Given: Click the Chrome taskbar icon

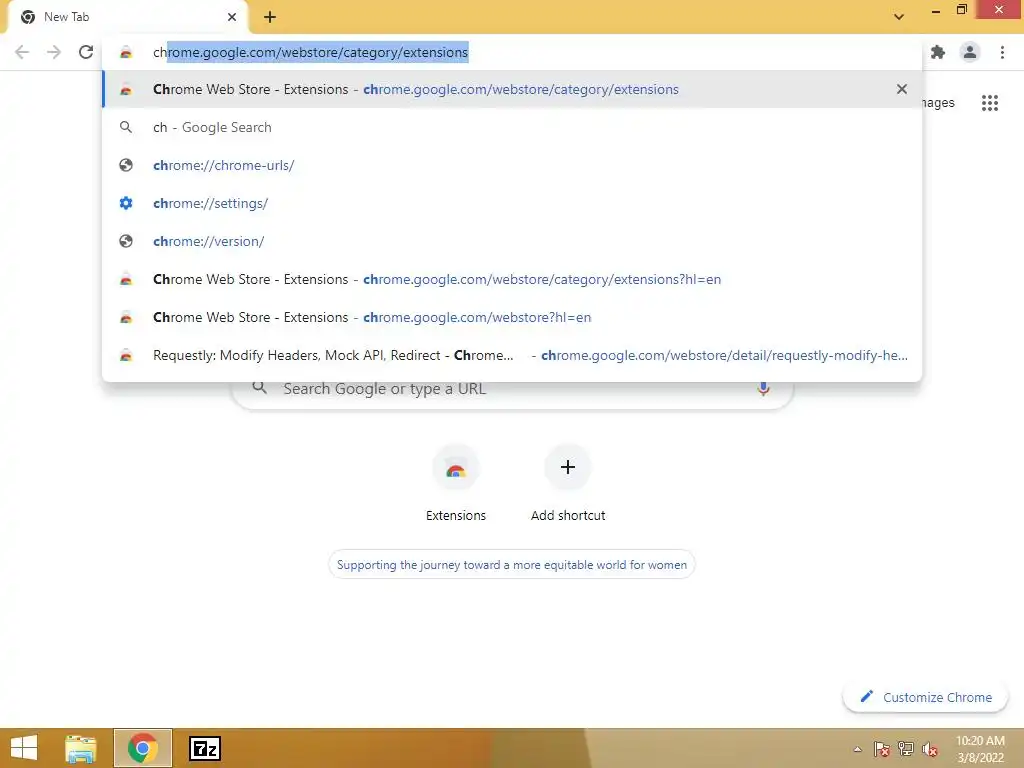Looking at the screenshot, I should point(142,748).
